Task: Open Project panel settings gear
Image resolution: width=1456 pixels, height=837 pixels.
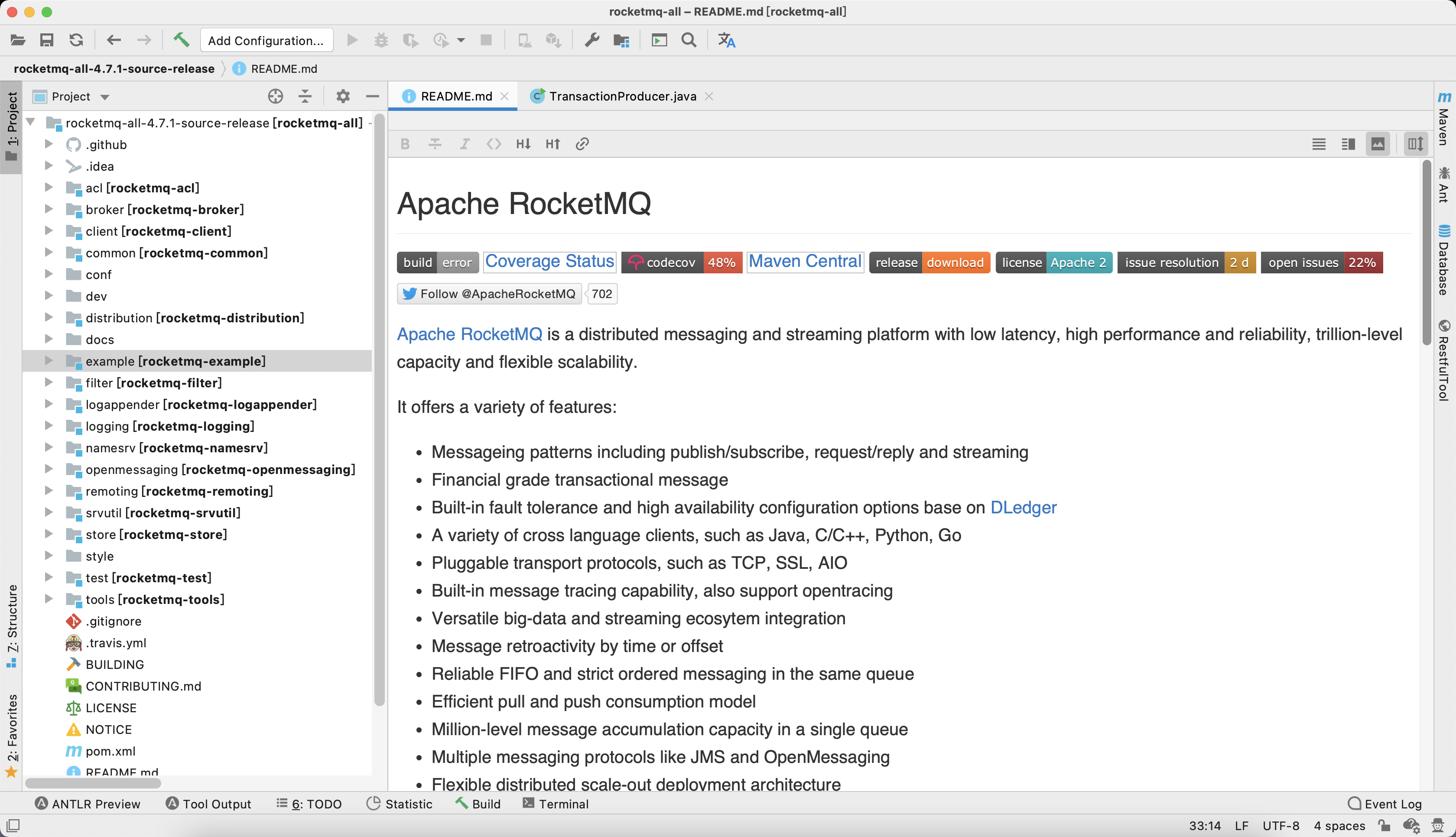Action: [x=343, y=96]
